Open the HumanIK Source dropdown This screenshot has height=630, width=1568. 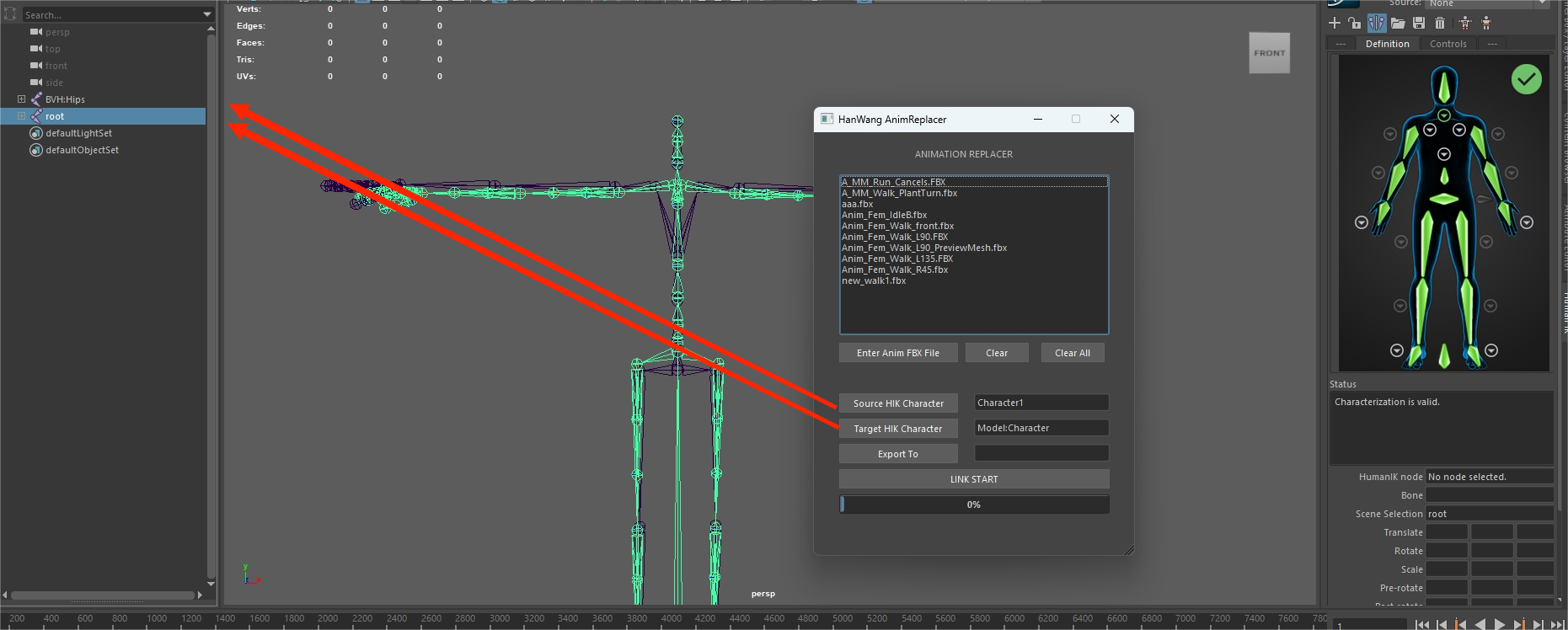point(1488,3)
